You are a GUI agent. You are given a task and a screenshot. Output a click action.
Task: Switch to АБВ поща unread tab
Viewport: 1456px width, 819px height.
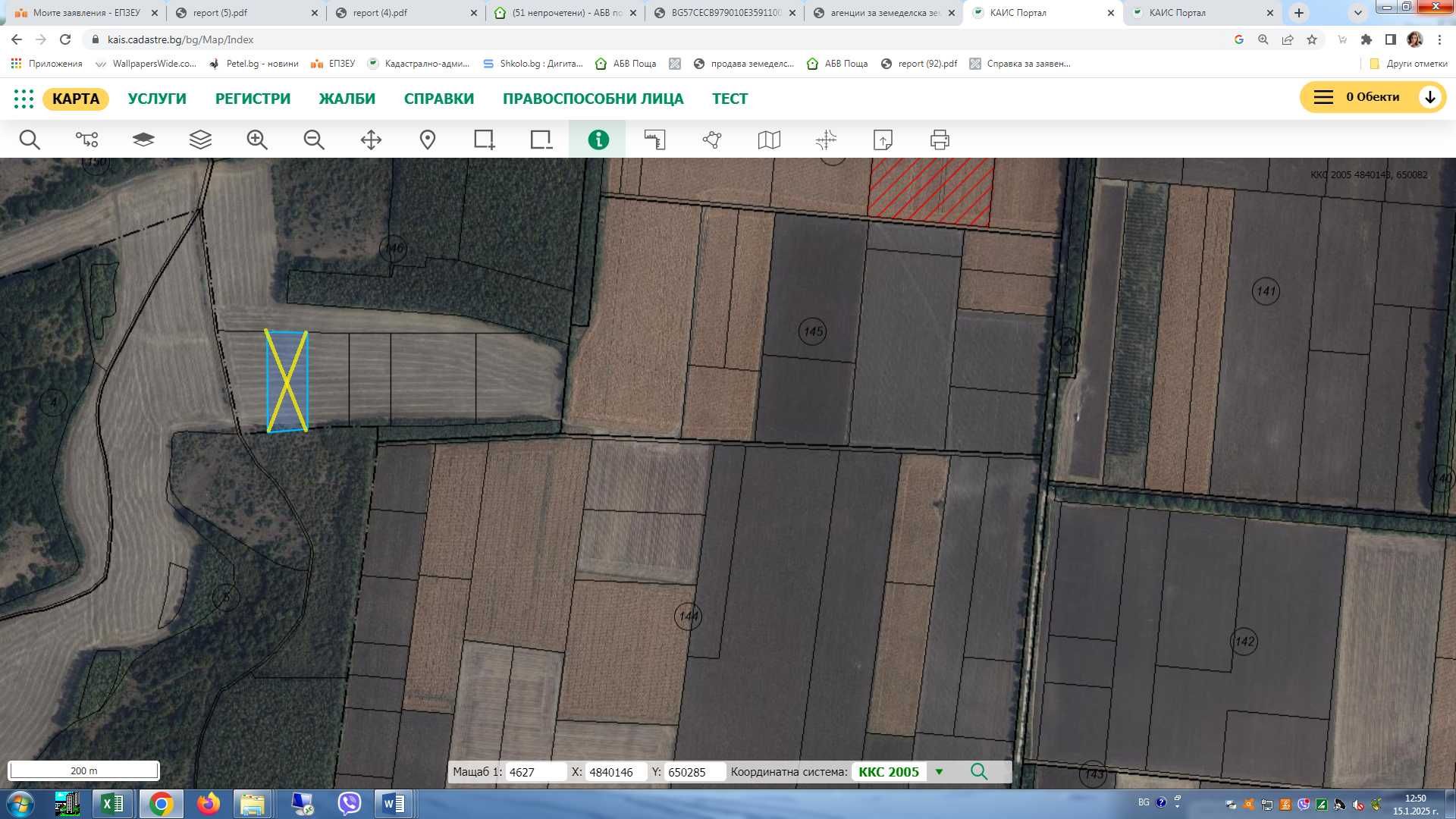click(x=565, y=13)
